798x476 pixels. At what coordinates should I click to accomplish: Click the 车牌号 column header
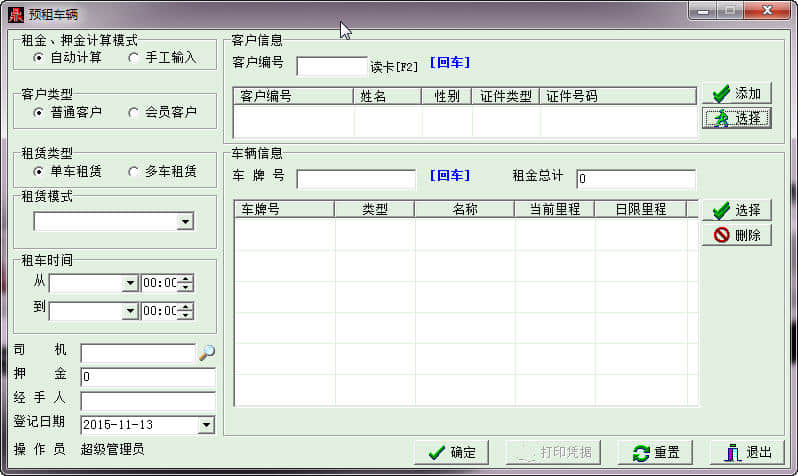(284, 209)
